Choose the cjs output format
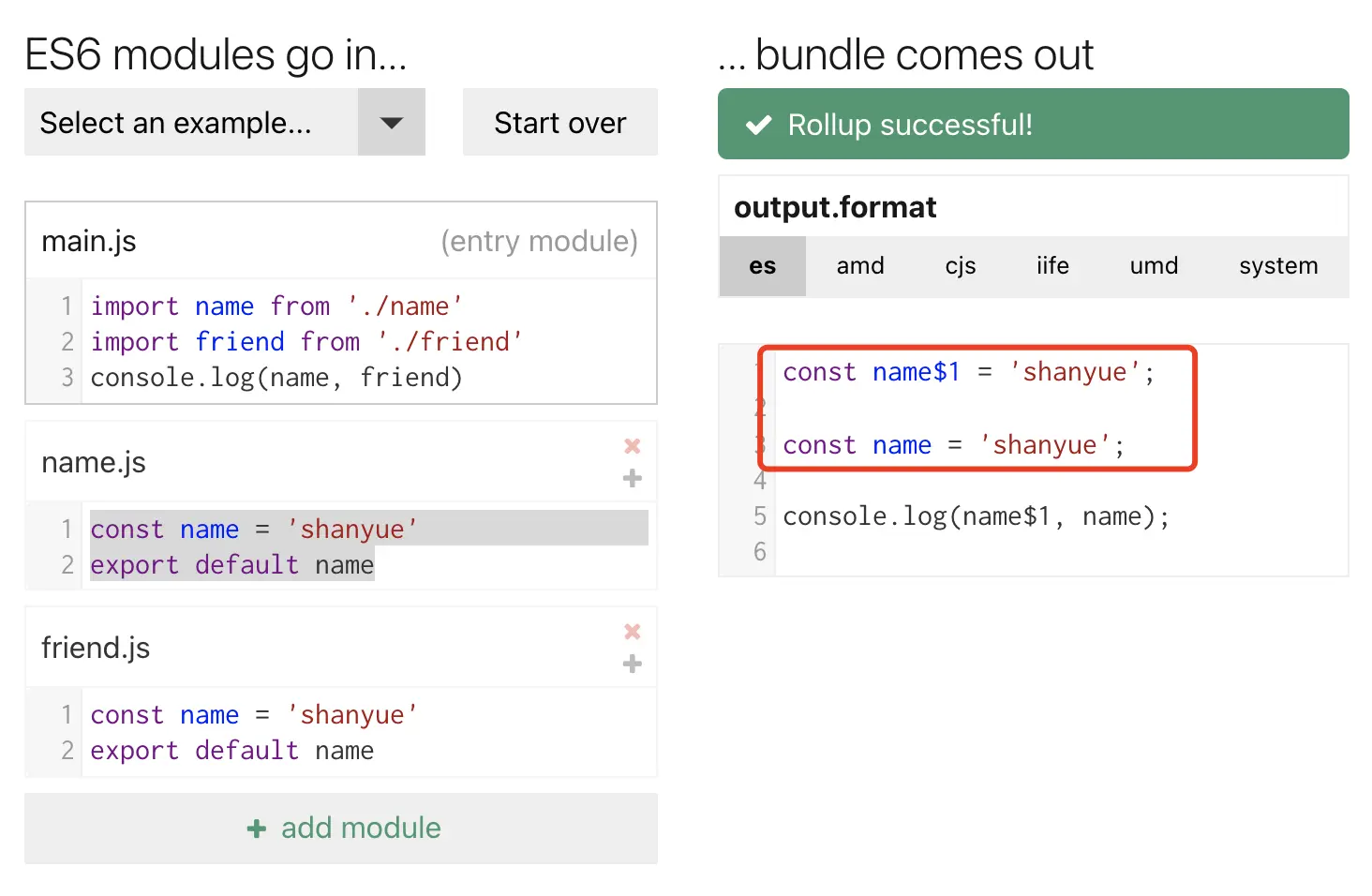Viewport: 1372px width, 896px height. pos(960,266)
